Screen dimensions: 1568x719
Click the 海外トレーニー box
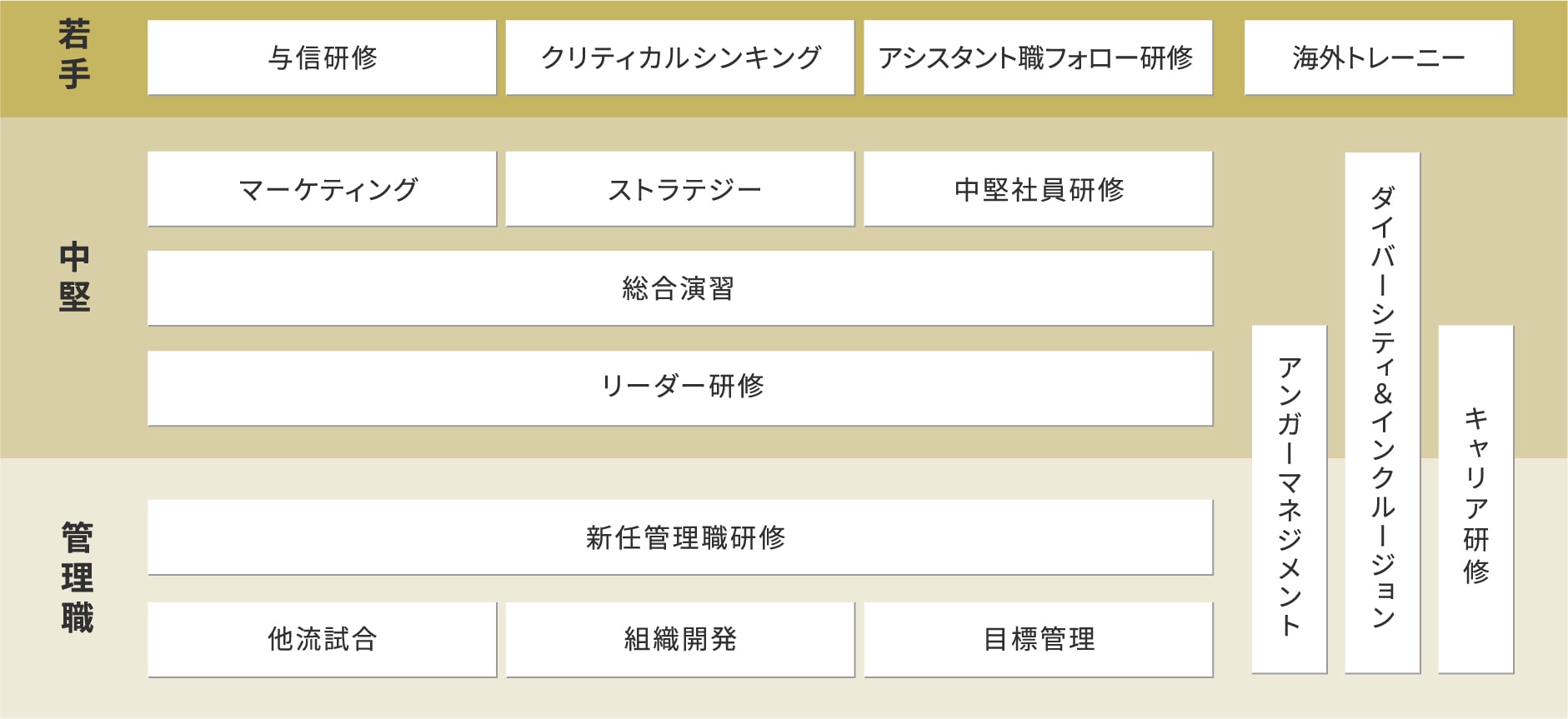[1378, 57]
